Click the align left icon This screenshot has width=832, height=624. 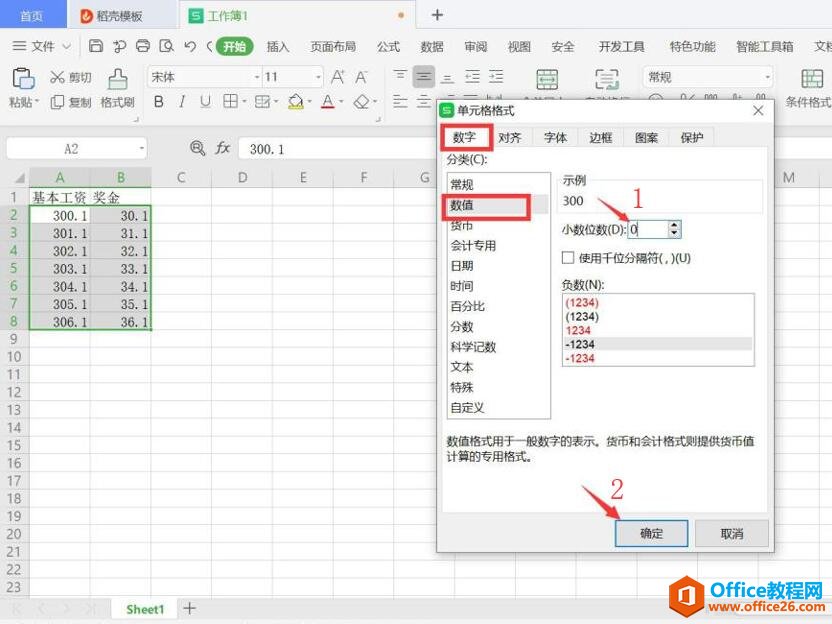(x=400, y=101)
